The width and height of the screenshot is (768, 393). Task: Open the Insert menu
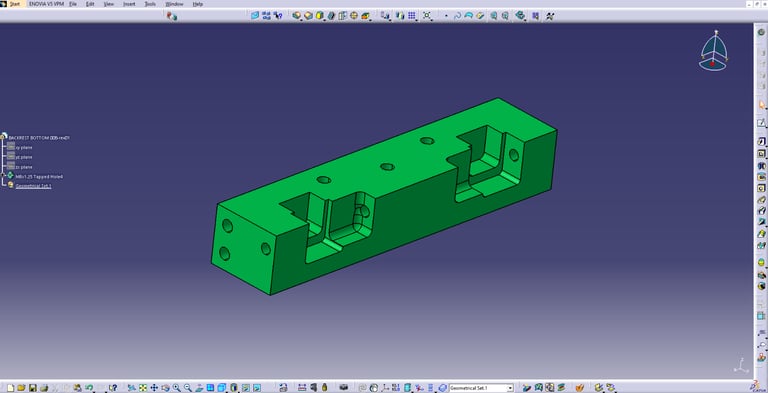click(x=129, y=4)
